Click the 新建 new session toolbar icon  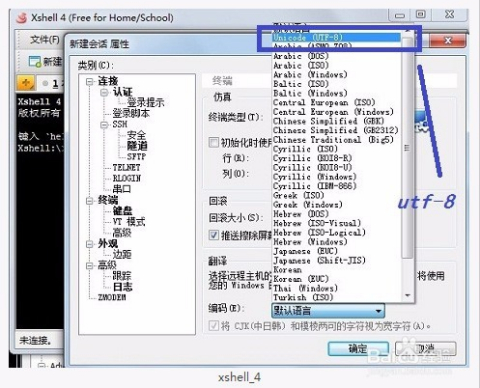pos(34,62)
